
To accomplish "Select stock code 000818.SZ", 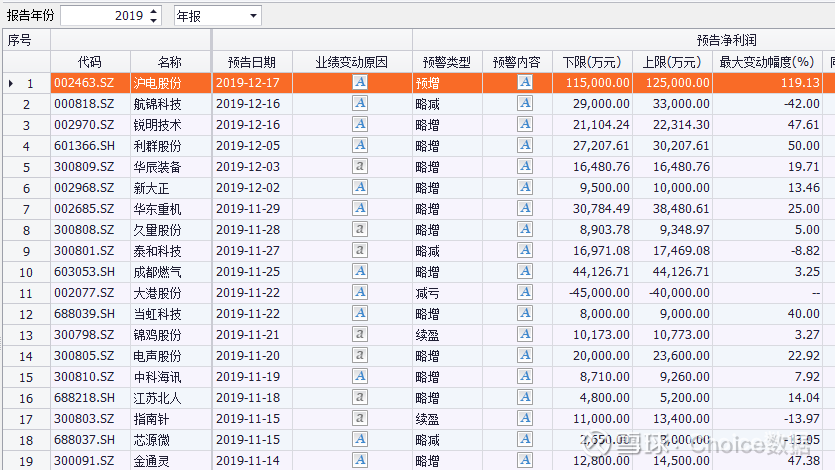I will pyautogui.click(x=84, y=104).
